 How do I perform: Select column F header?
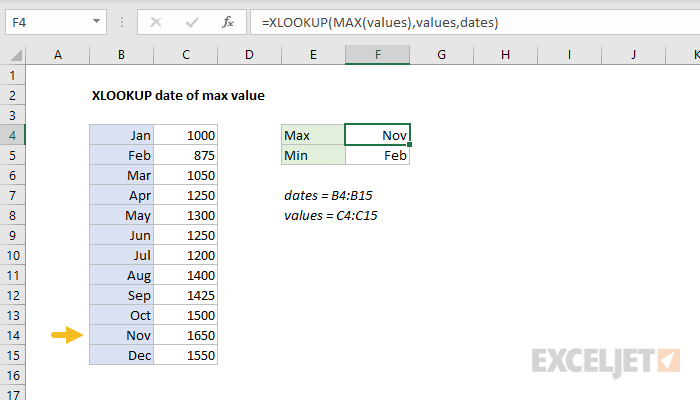pyautogui.click(x=378, y=55)
